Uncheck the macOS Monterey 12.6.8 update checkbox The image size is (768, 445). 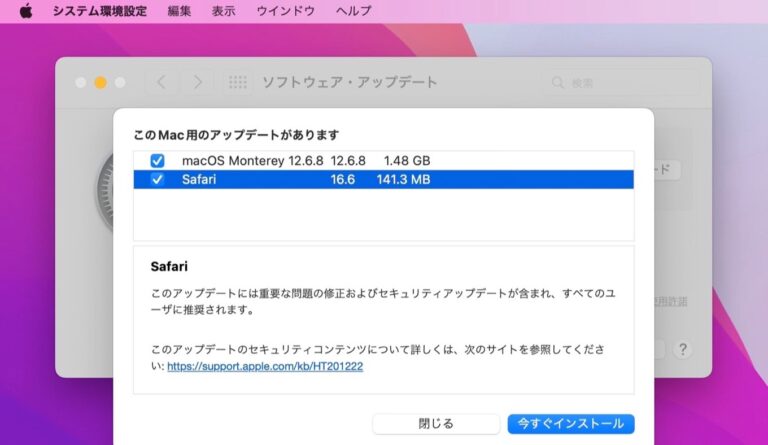click(157, 161)
